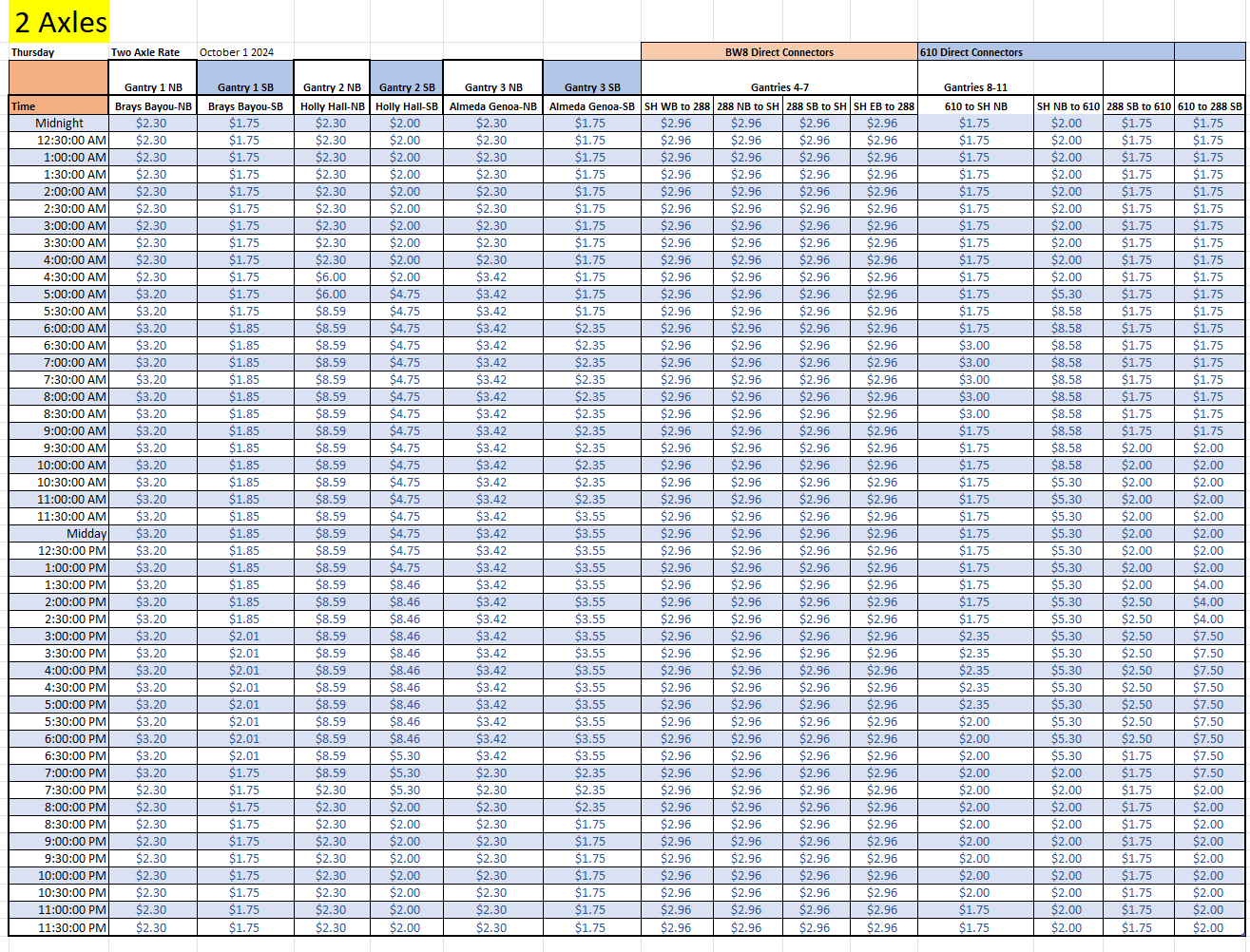The height and width of the screenshot is (952, 1250).
Task: Select $7.50 610 to 288 SB at 3:00:00 PM
Action: tap(1209, 637)
